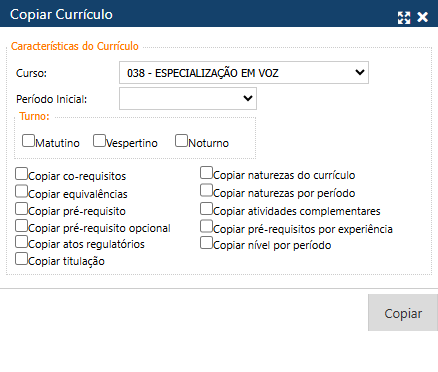
Task: Enable Copiar co-requisitos
Action: (21, 174)
